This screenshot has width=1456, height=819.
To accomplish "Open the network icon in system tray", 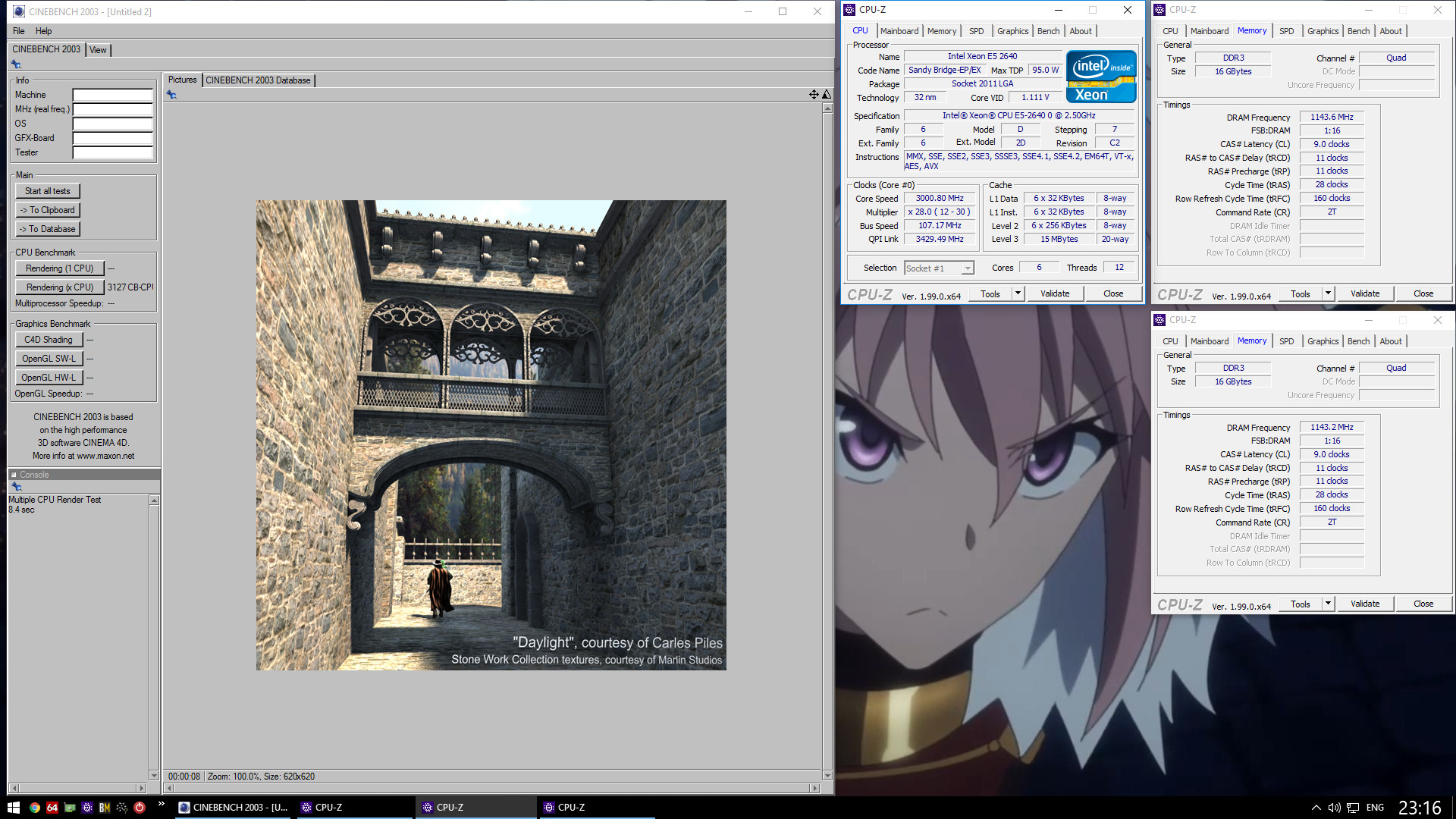I will [x=1353, y=808].
